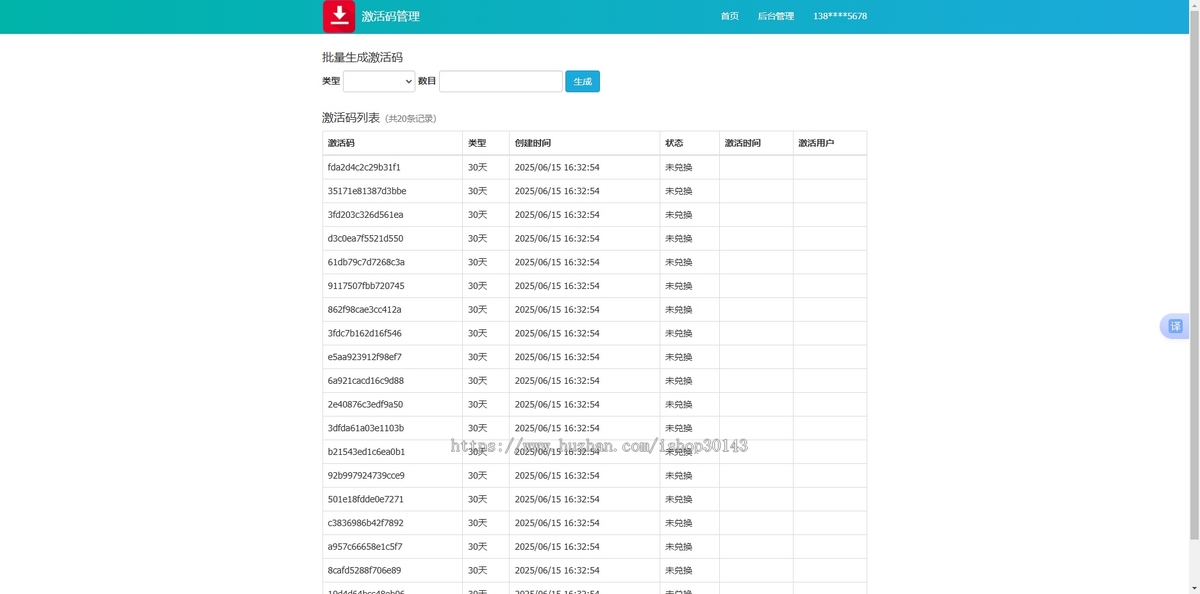Click the red download logo icon
1200x594 pixels.
tap(338, 16)
